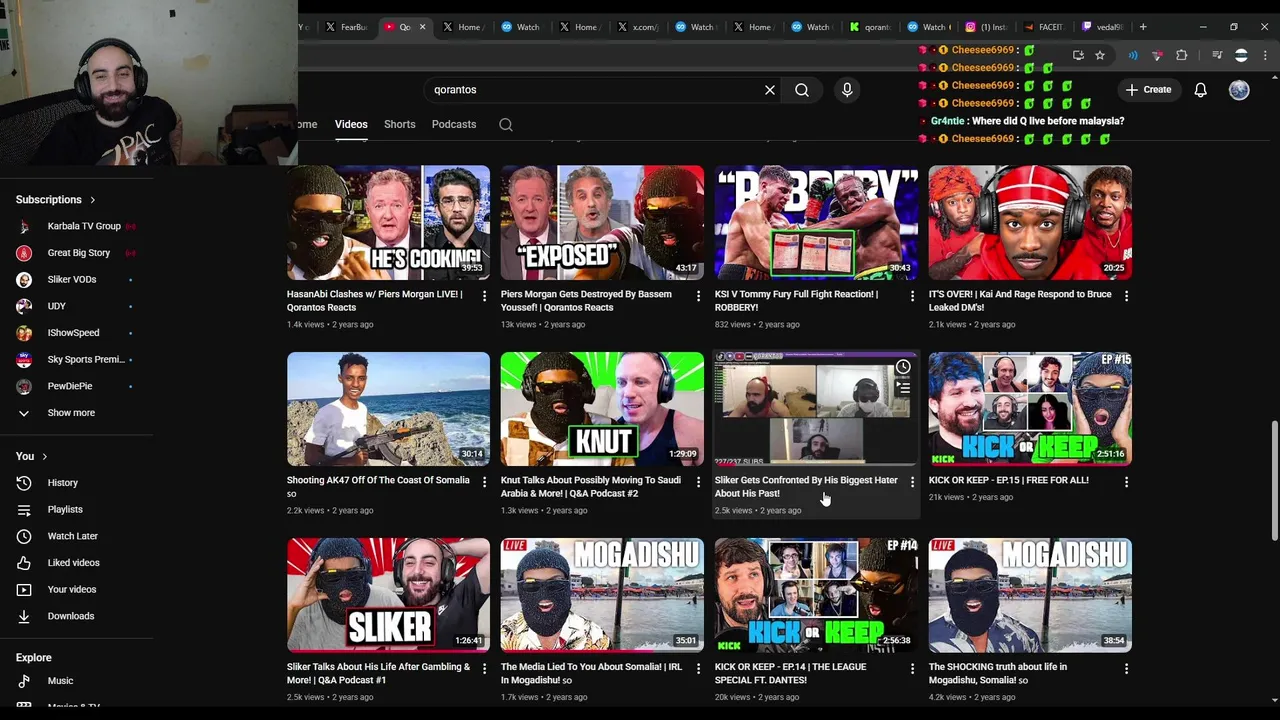Open KICK OR KEEP EP.15 title link
1280x720 pixels.
pos(1008,480)
